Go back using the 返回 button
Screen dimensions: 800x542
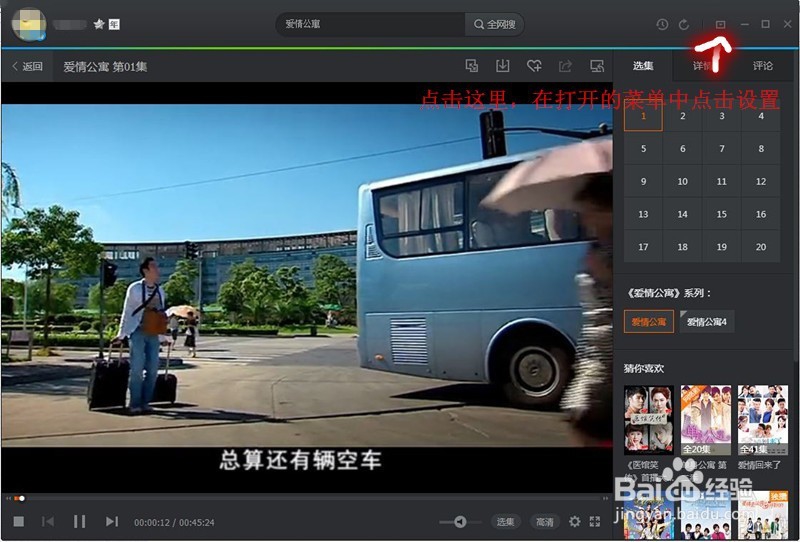coord(28,66)
